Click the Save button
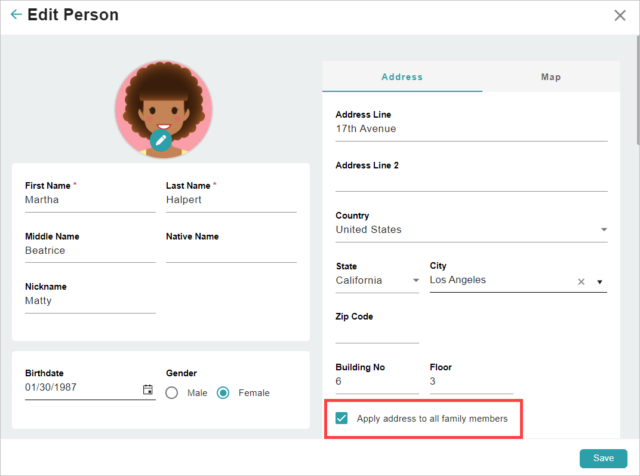The width and height of the screenshot is (640, 476). [x=603, y=458]
